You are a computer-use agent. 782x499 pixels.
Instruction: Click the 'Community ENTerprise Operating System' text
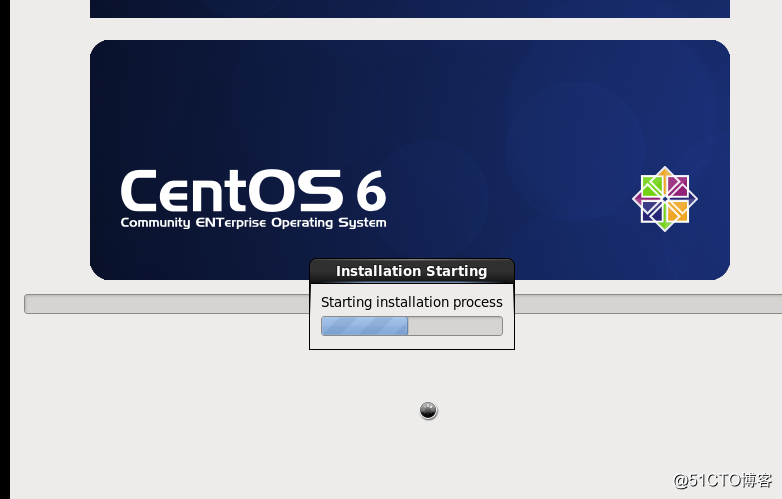click(253, 222)
